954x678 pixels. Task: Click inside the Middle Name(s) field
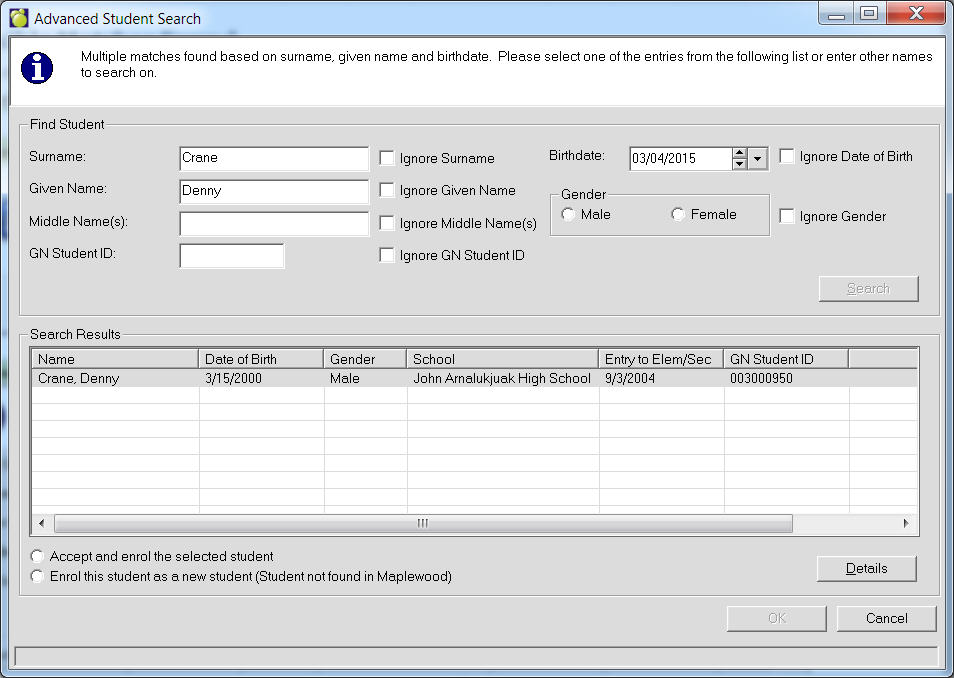click(x=274, y=223)
